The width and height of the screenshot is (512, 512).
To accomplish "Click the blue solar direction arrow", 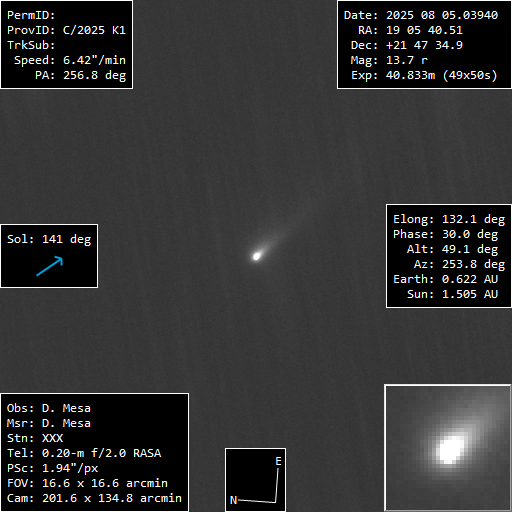I will pyautogui.click(x=50, y=266).
